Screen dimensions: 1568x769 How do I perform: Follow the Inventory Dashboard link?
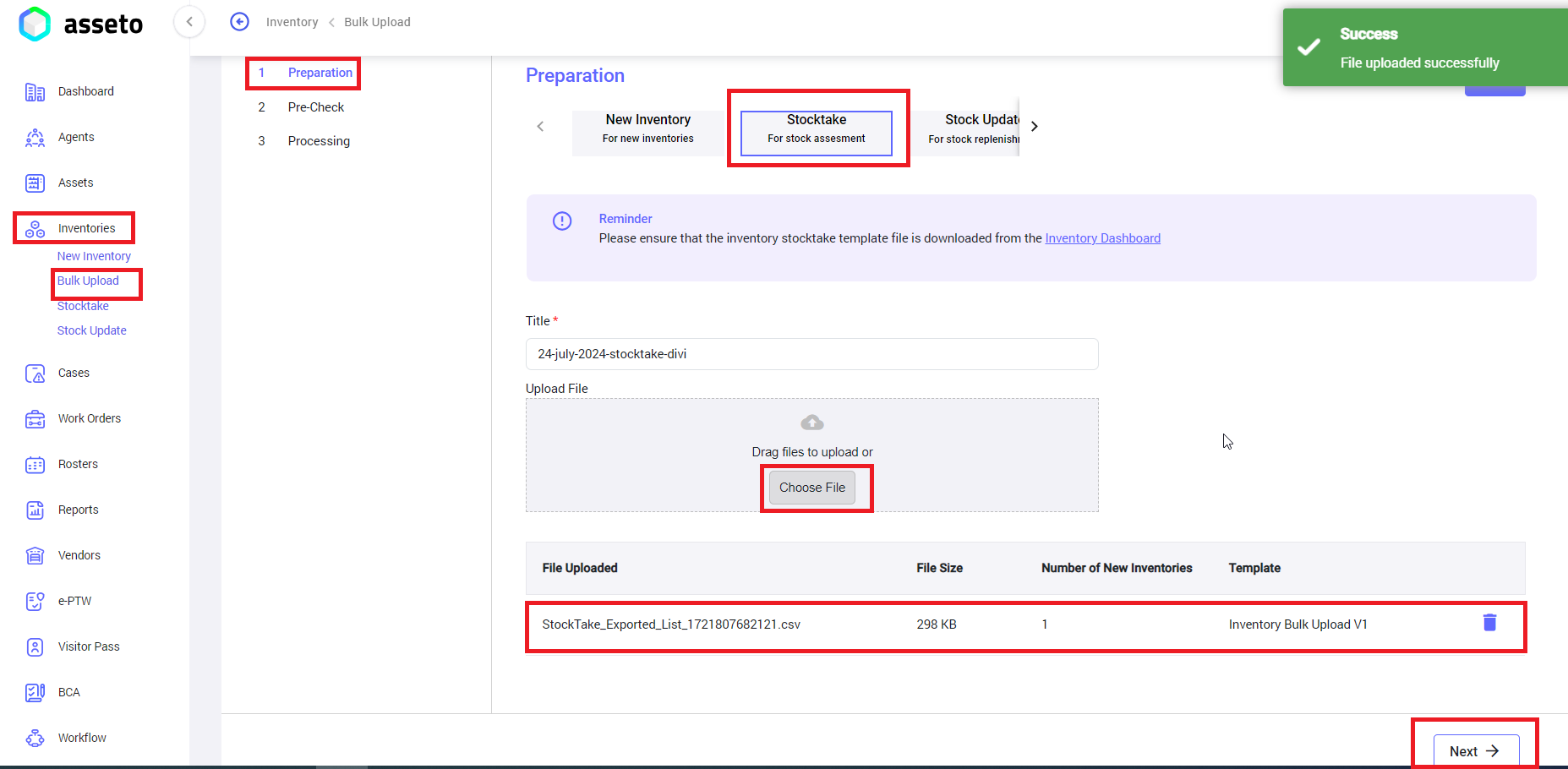[x=1102, y=238]
